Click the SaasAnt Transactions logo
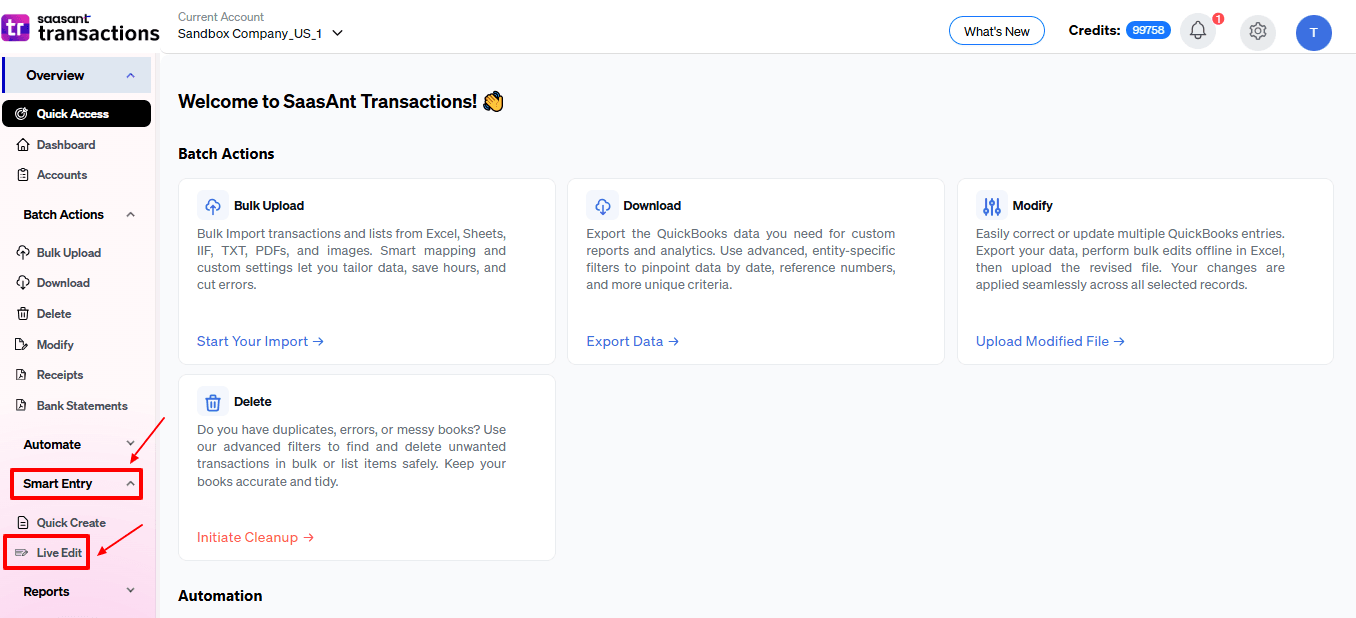Image resolution: width=1356 pixels, height=618 pixels. click(81, 27)
